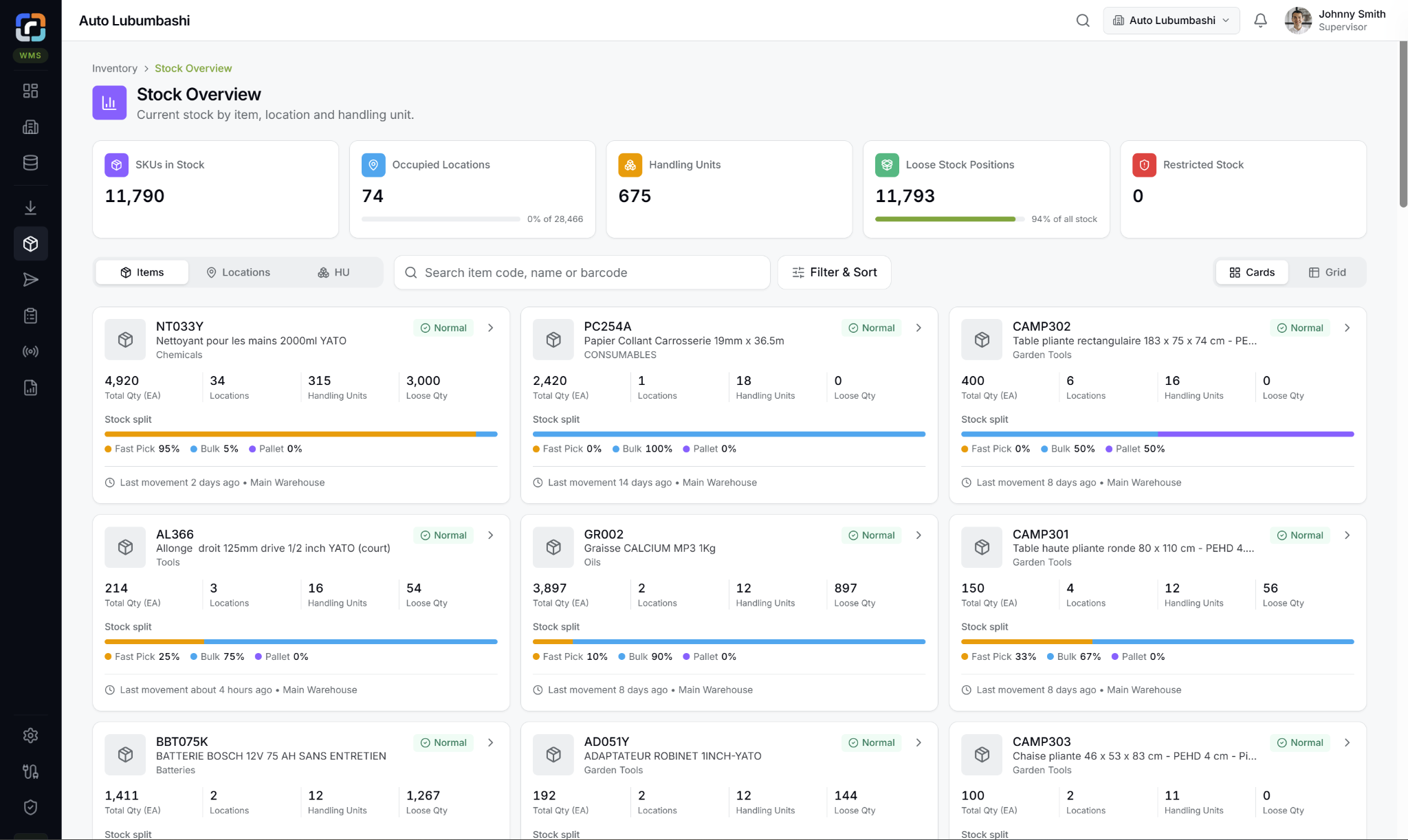Screen dimensions: 1408x840
Task: Open the Auto Lubumbashi warehouse dropdown
Action: (1171, 21)
